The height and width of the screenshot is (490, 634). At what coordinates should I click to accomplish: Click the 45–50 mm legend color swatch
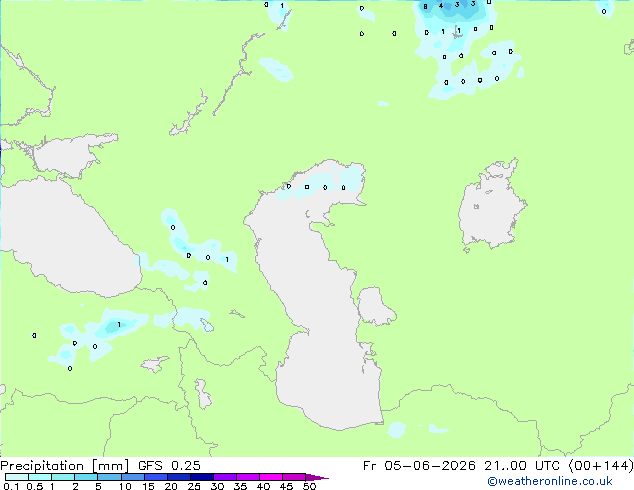coord(294,477)
